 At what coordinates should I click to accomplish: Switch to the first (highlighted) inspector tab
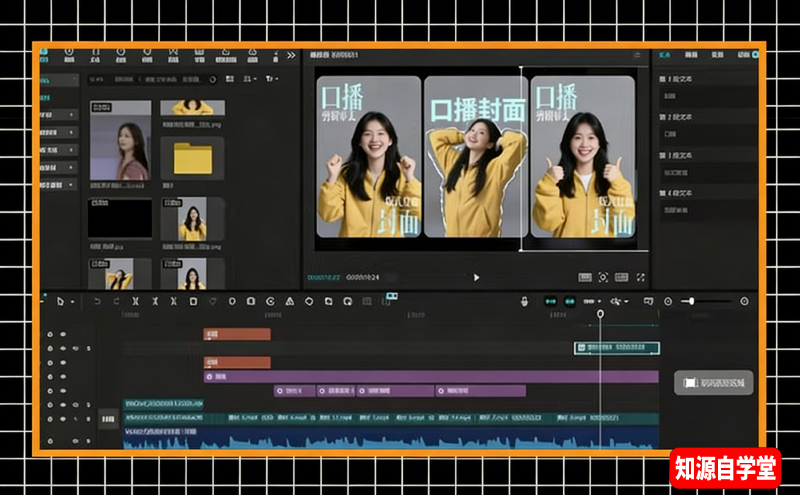pyautogui.click(x=665, y=55)
